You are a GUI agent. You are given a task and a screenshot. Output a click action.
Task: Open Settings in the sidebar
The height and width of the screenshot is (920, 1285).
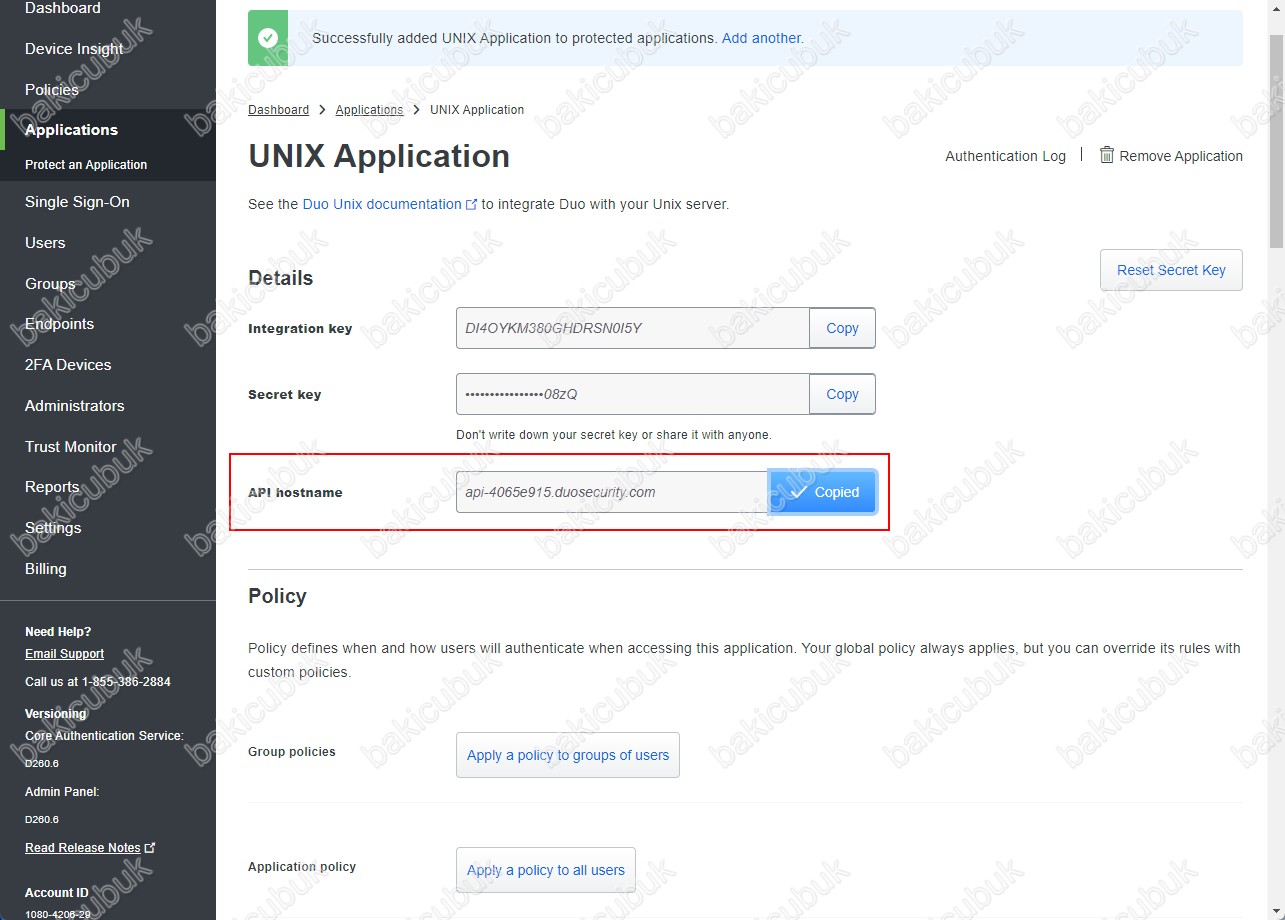53,528
